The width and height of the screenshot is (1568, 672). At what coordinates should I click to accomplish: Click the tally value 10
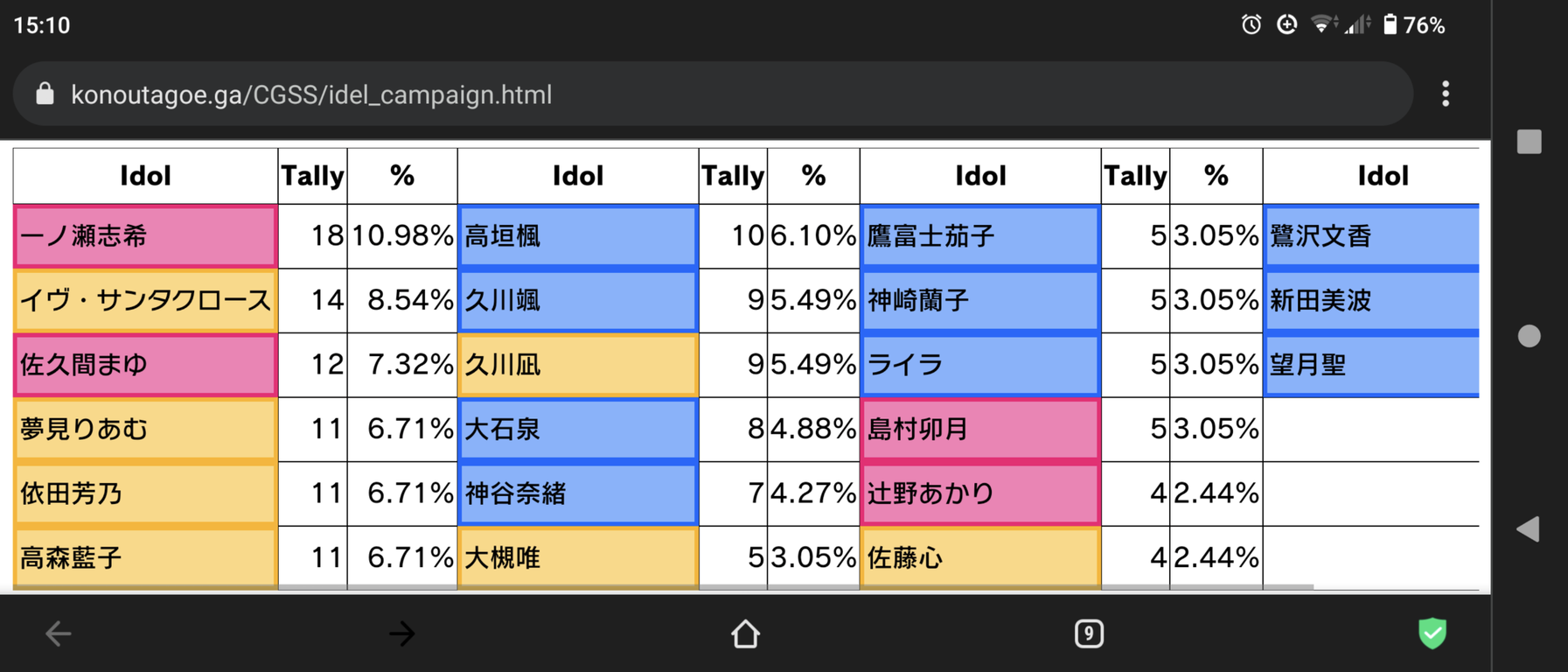click(733, 236)
